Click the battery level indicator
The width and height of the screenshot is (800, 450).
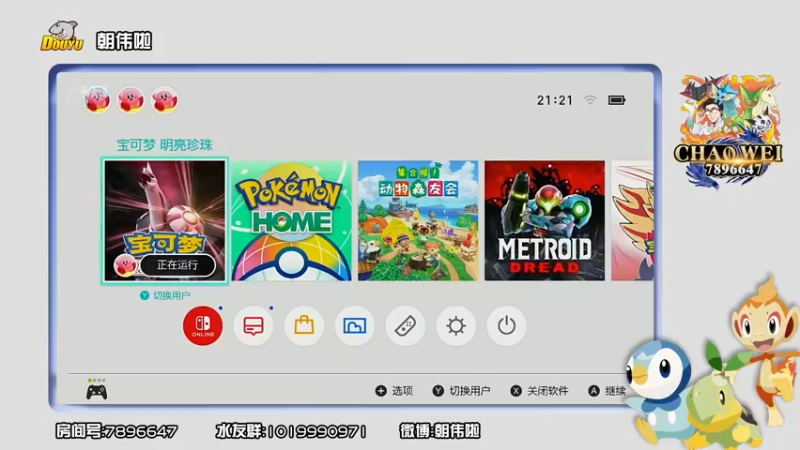click(x=616, y=100)
